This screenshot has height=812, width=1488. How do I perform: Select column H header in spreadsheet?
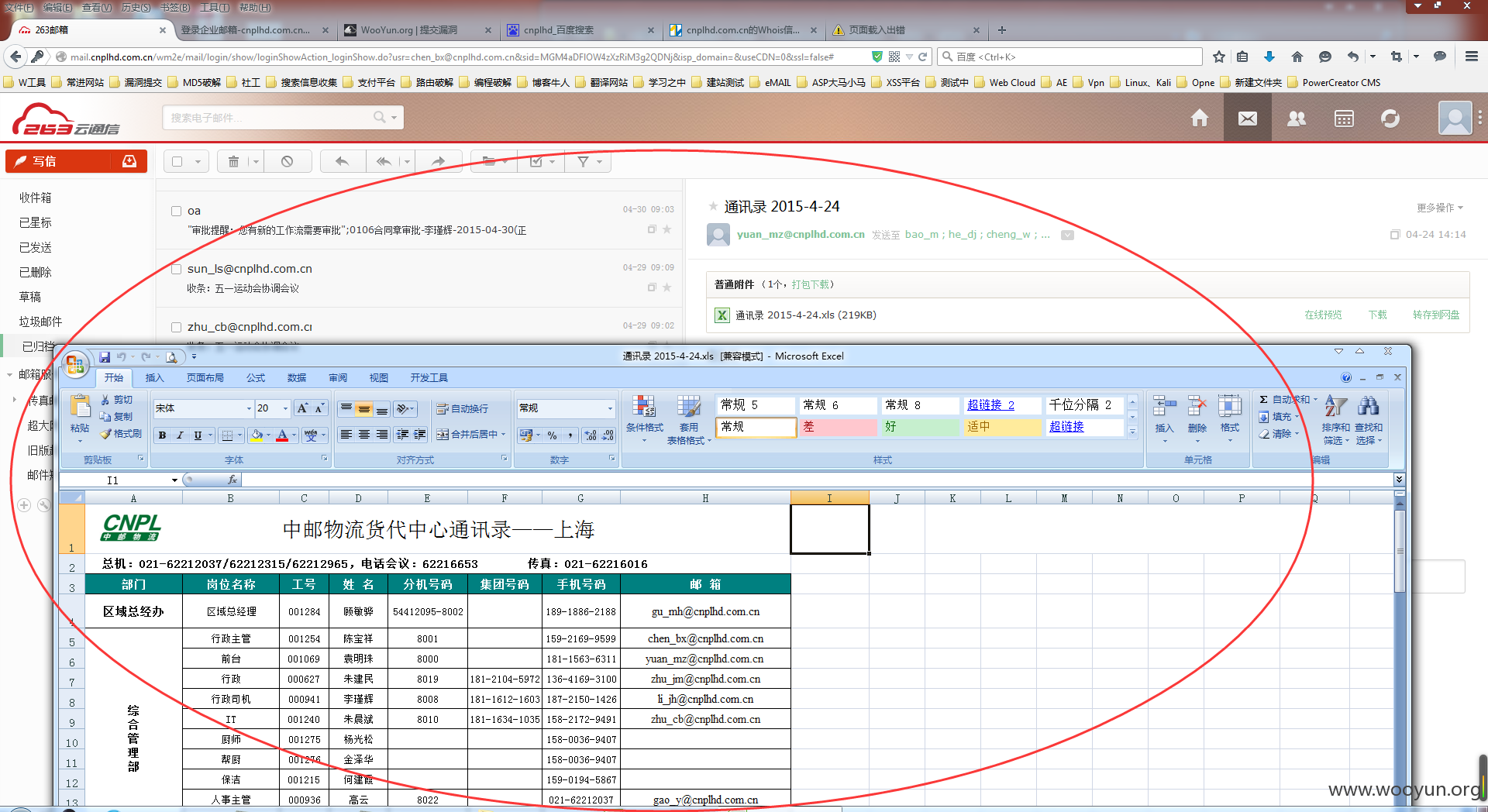tap(705, 498)
